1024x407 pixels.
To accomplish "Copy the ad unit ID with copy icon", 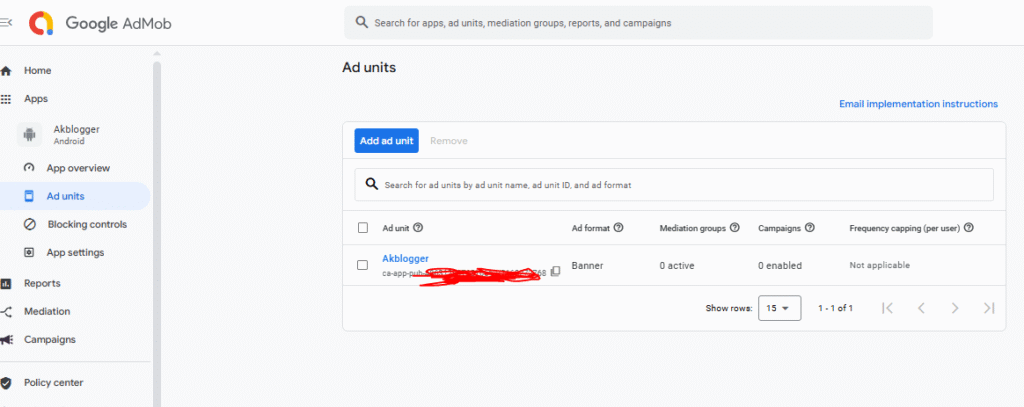I will 555,271.
